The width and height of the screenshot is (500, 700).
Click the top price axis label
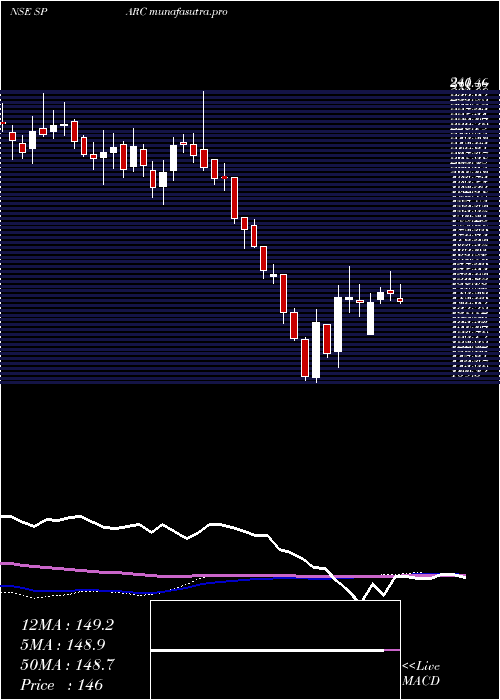pos(470,82)
